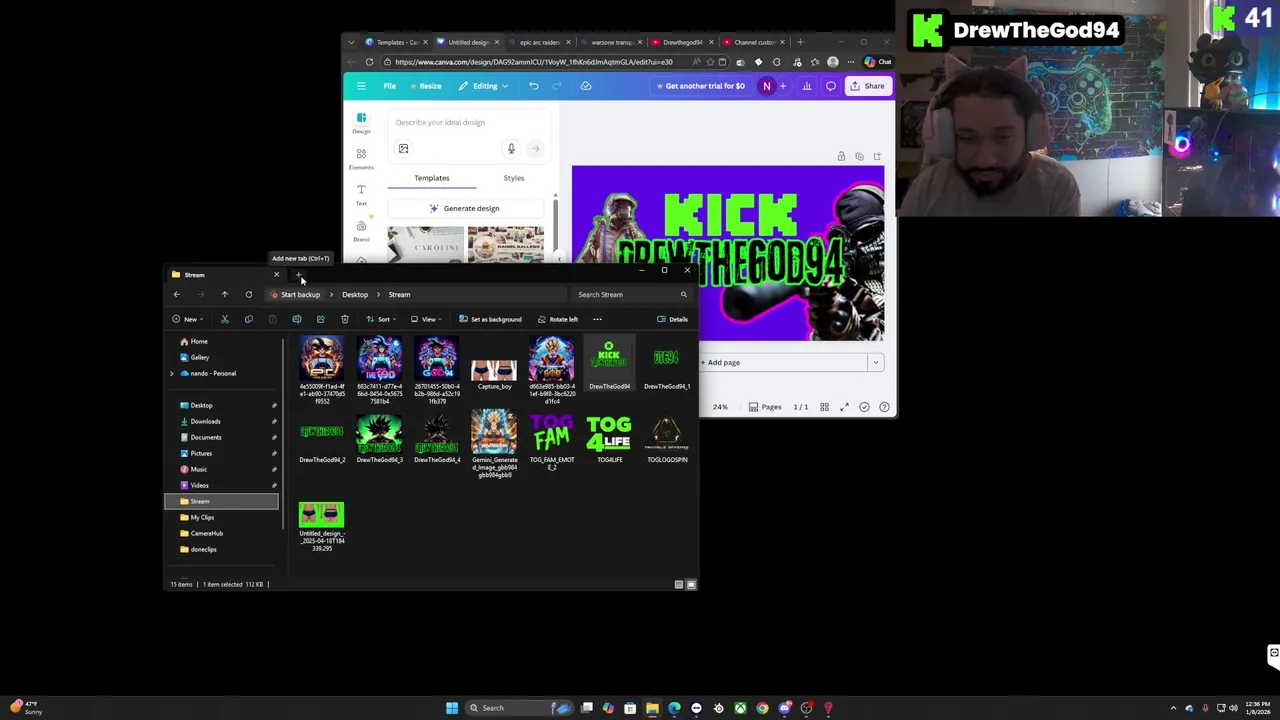Click the Resize button in Canva
This screenshot has height=720, width=1280.
(x=425, y=86)
